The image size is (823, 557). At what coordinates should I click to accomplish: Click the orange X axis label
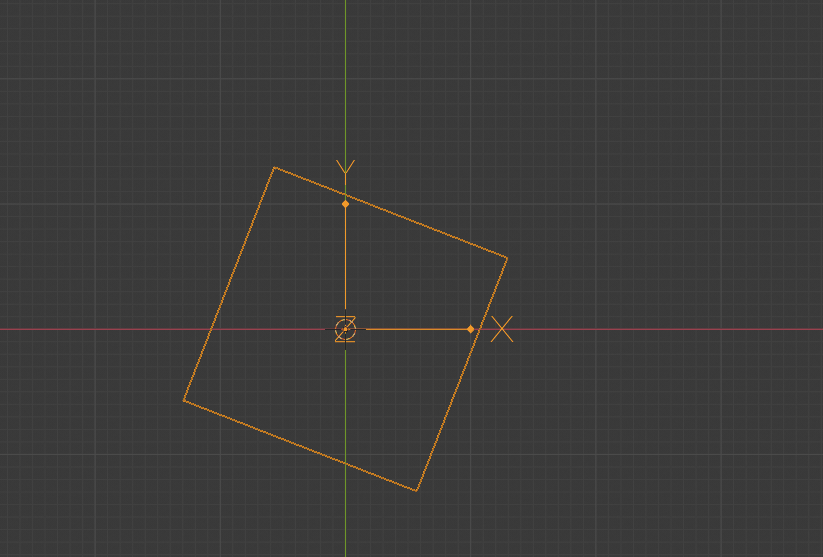tap(502, 329)
